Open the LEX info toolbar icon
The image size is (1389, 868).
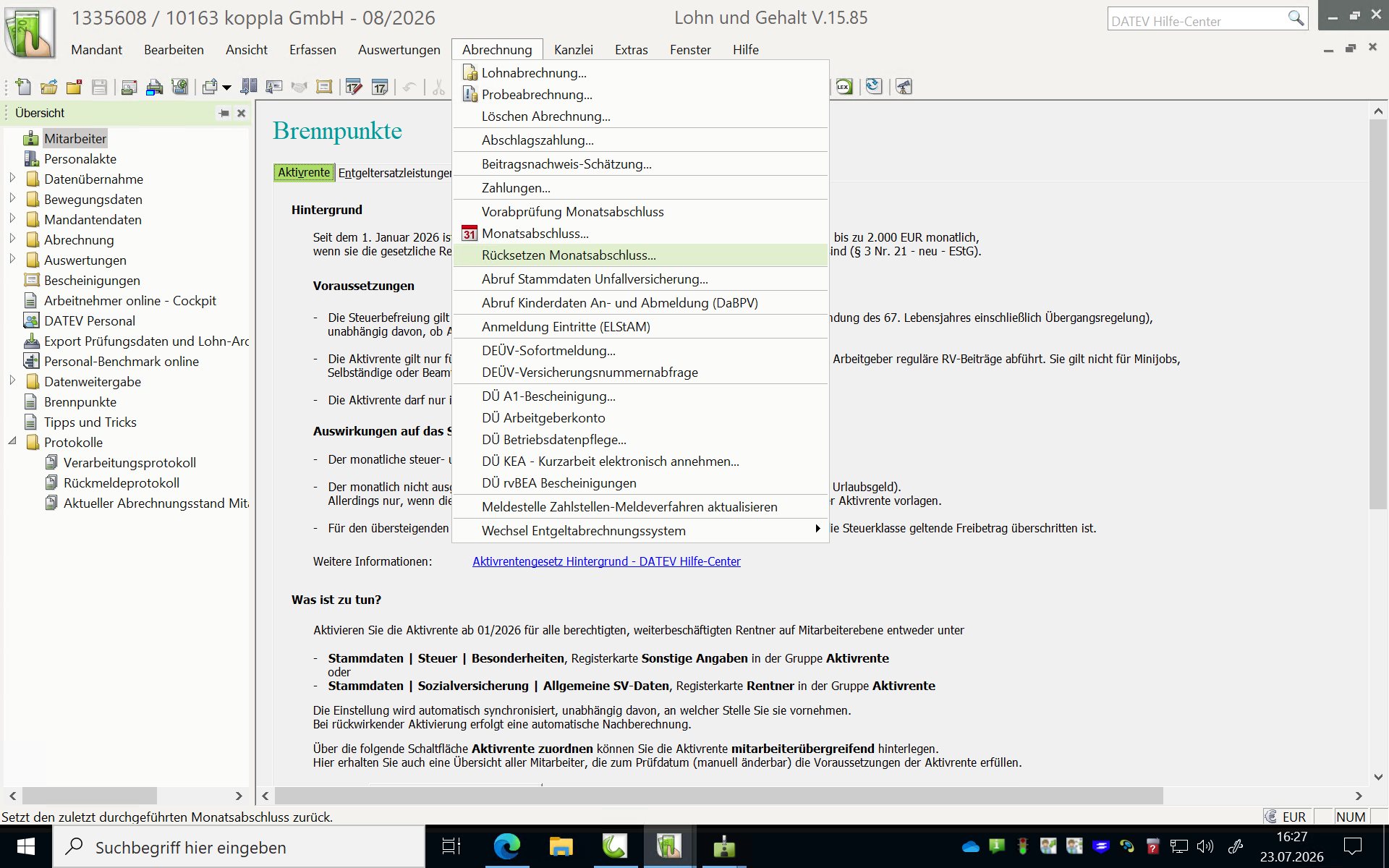pos(844,87)
